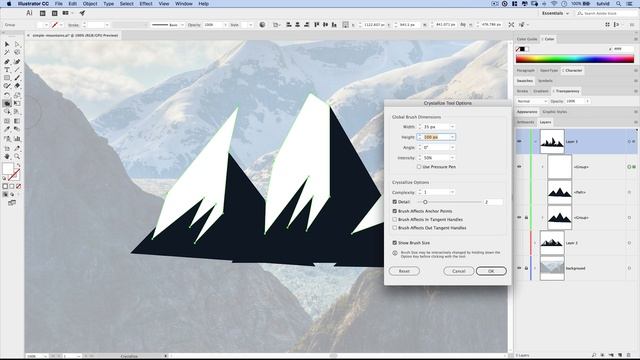This screenshot has height=360, width=640.
Task: Enable Brush Affects In Tangent Handles
Action: tap(395, 220)
